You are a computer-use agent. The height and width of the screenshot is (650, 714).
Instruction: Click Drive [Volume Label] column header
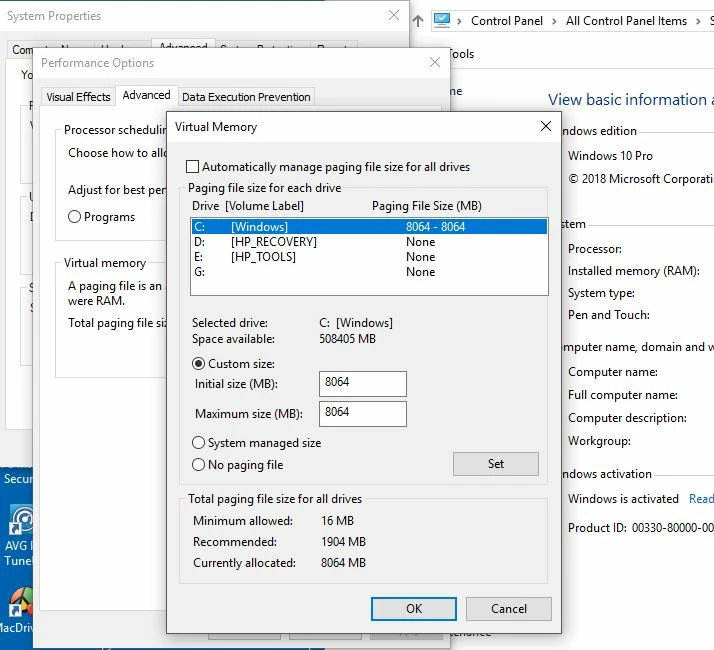248,206
